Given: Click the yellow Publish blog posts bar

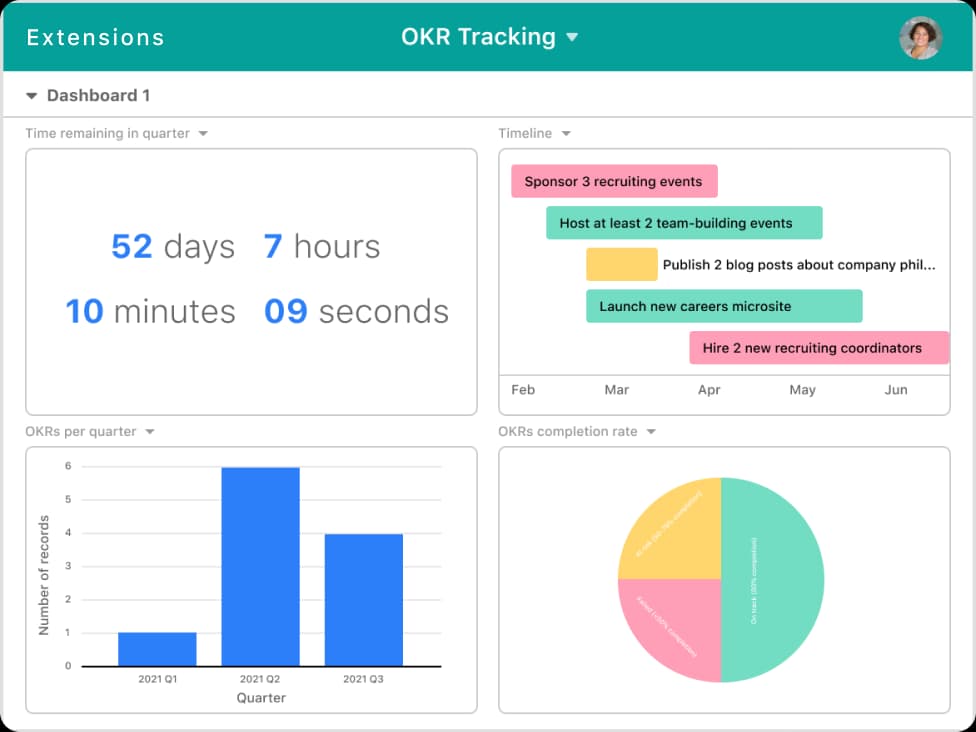Looking at the screenshot, I should [x=622, y=265].
